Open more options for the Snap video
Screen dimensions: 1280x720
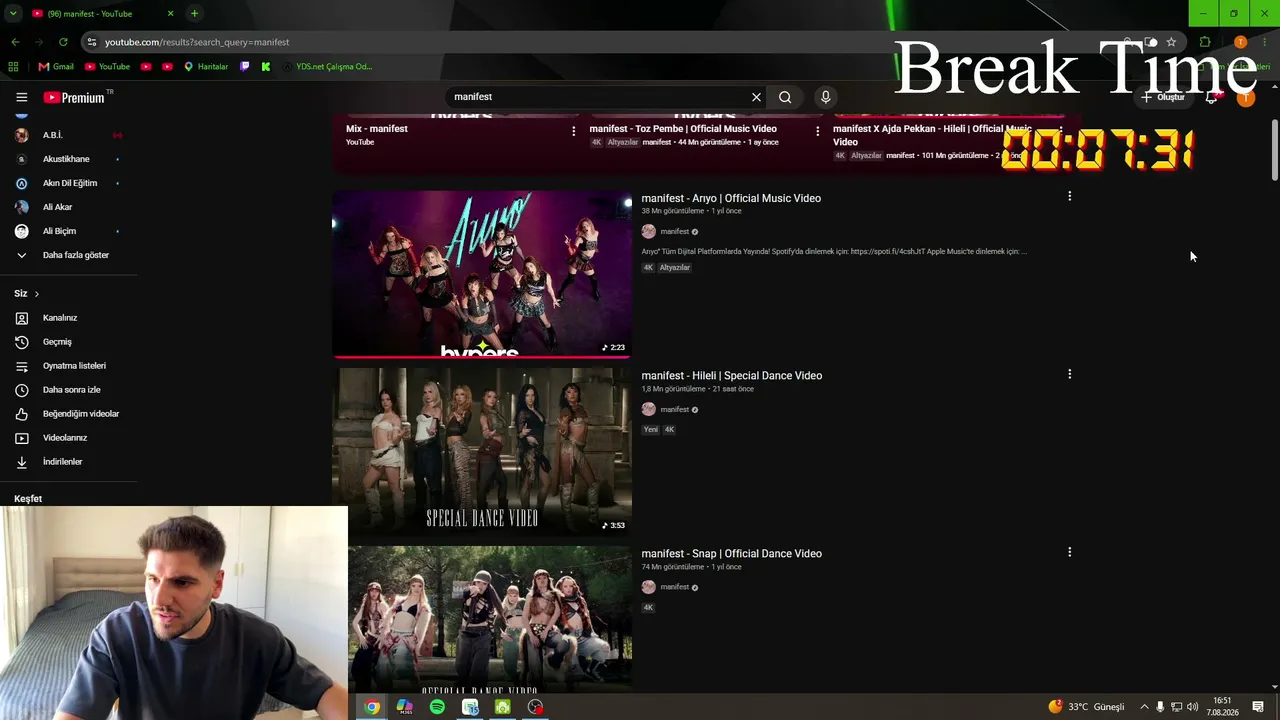[1069, 552]
